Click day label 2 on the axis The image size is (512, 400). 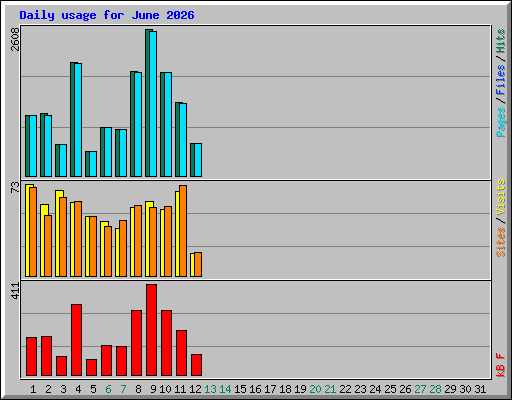[48, 389]
